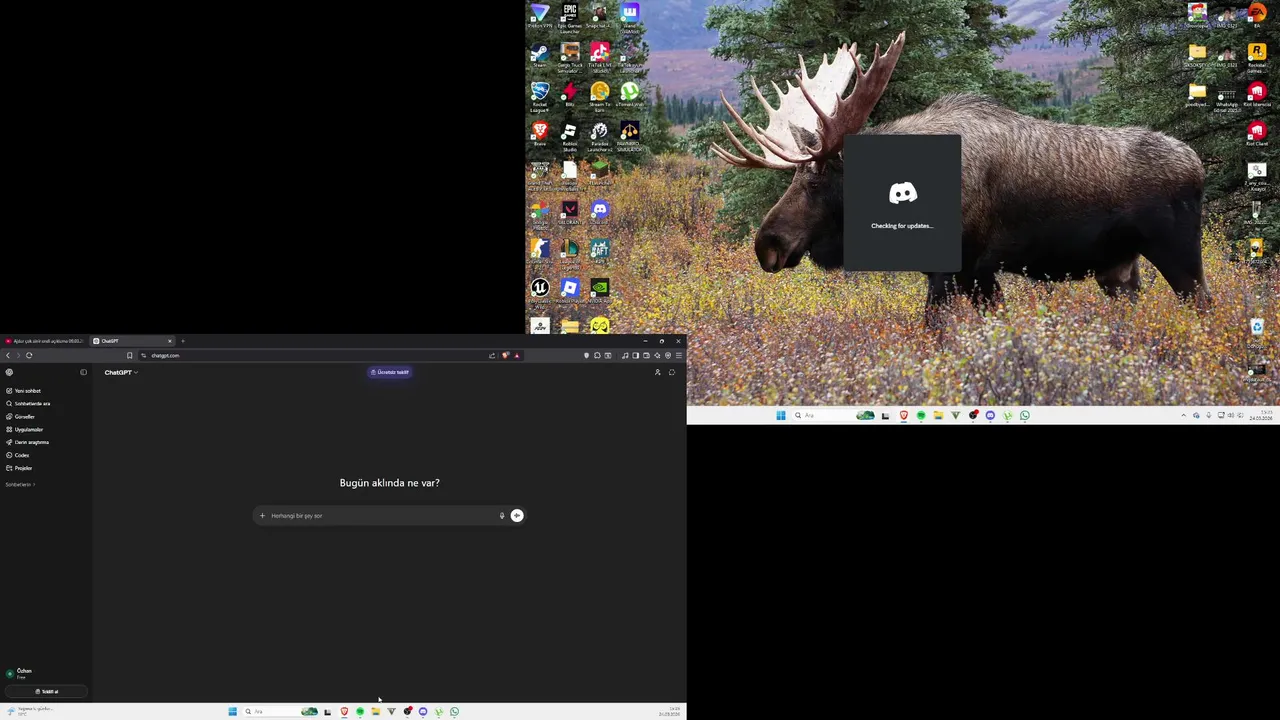Click the Teklif al button

click(x=46, y=691)
